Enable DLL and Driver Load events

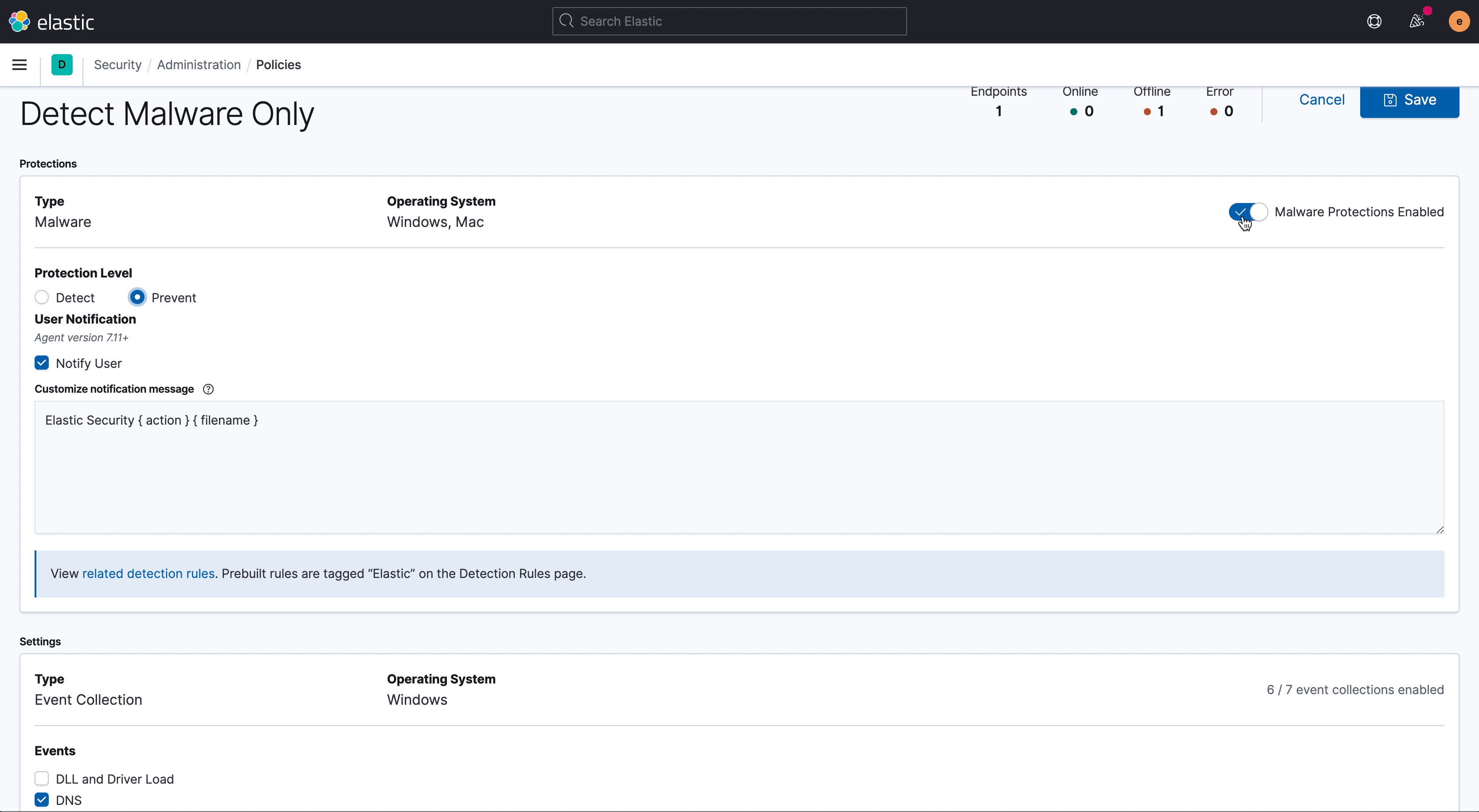pos(42,779)
